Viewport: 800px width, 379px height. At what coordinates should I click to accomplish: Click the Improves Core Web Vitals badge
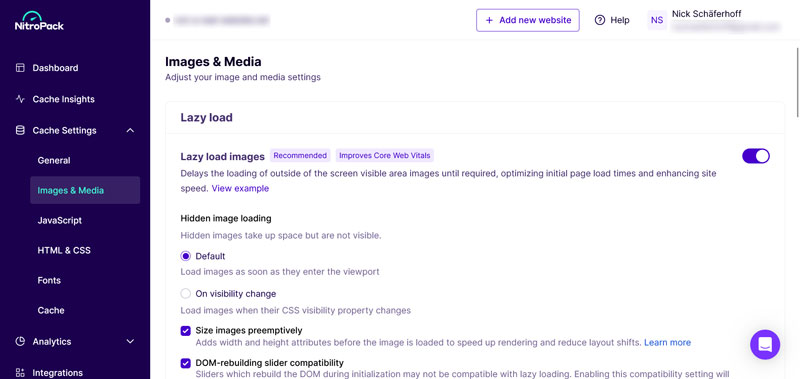pyautogui.click(x=385, y=156)
